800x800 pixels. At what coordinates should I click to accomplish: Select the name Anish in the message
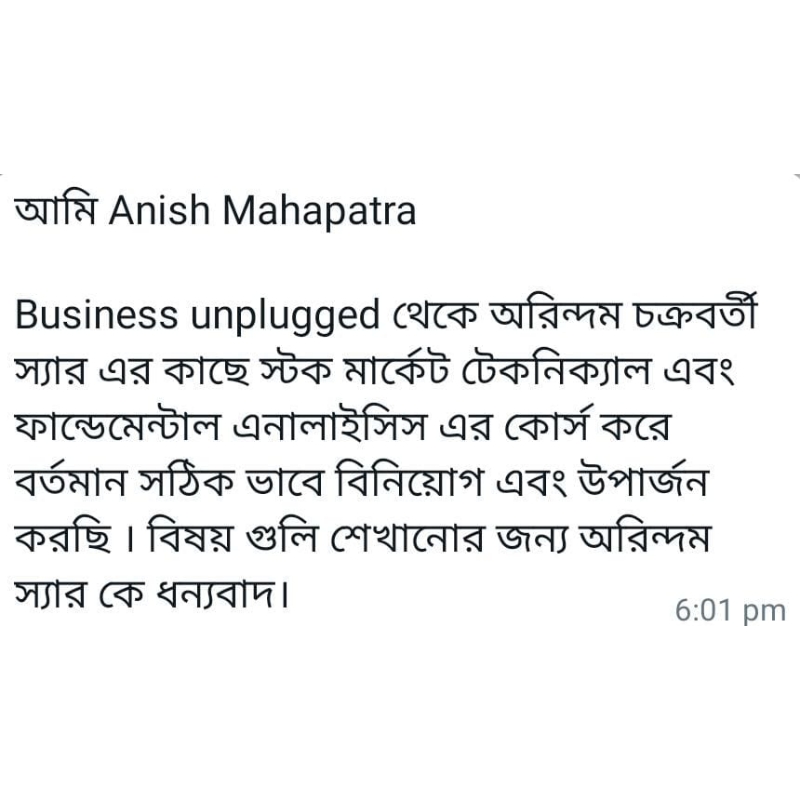159,210
